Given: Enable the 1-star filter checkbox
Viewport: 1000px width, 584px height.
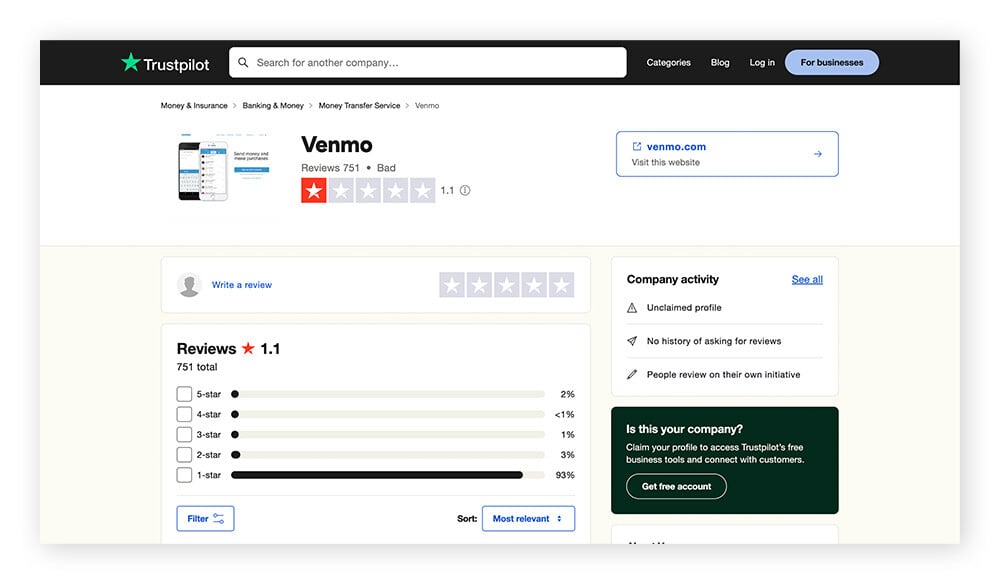Looking at the screenshot, I should point(184,475).
